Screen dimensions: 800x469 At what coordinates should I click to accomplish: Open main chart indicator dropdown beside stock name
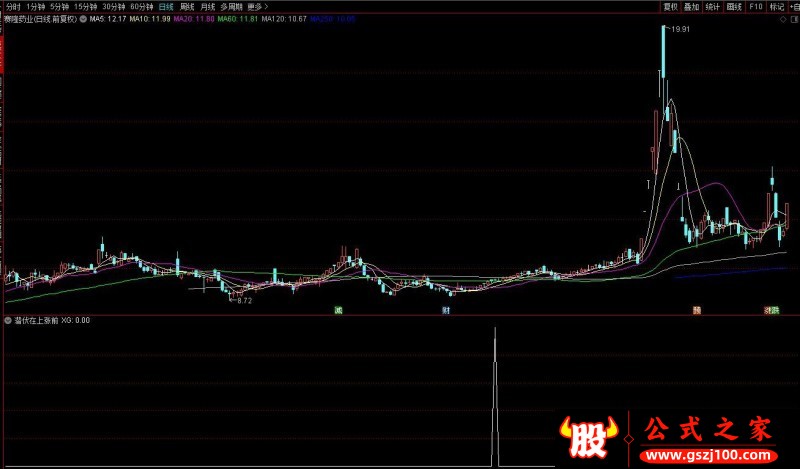83,19
